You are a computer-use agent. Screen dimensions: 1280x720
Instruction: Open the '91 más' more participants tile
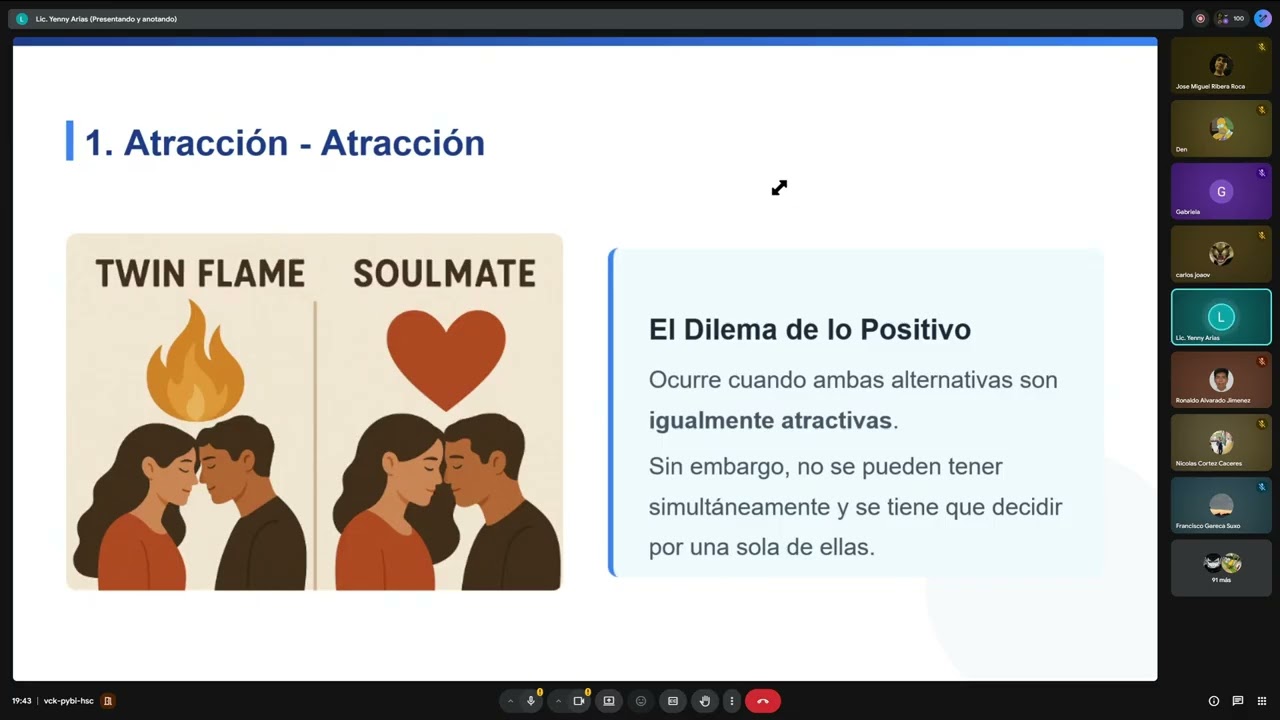pyautogui.click(x=1221, y=568)
